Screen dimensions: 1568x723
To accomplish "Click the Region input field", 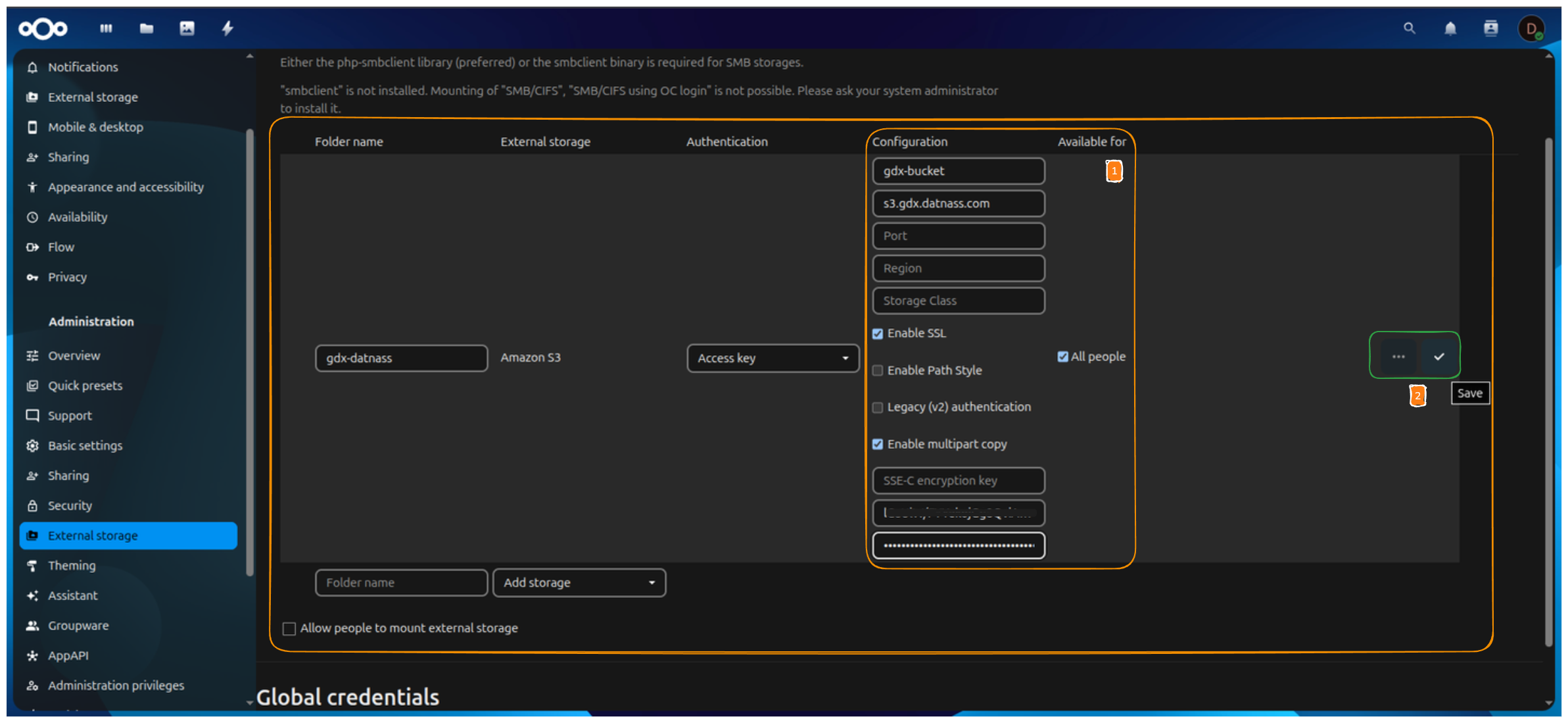I will (x=958, y=268).
